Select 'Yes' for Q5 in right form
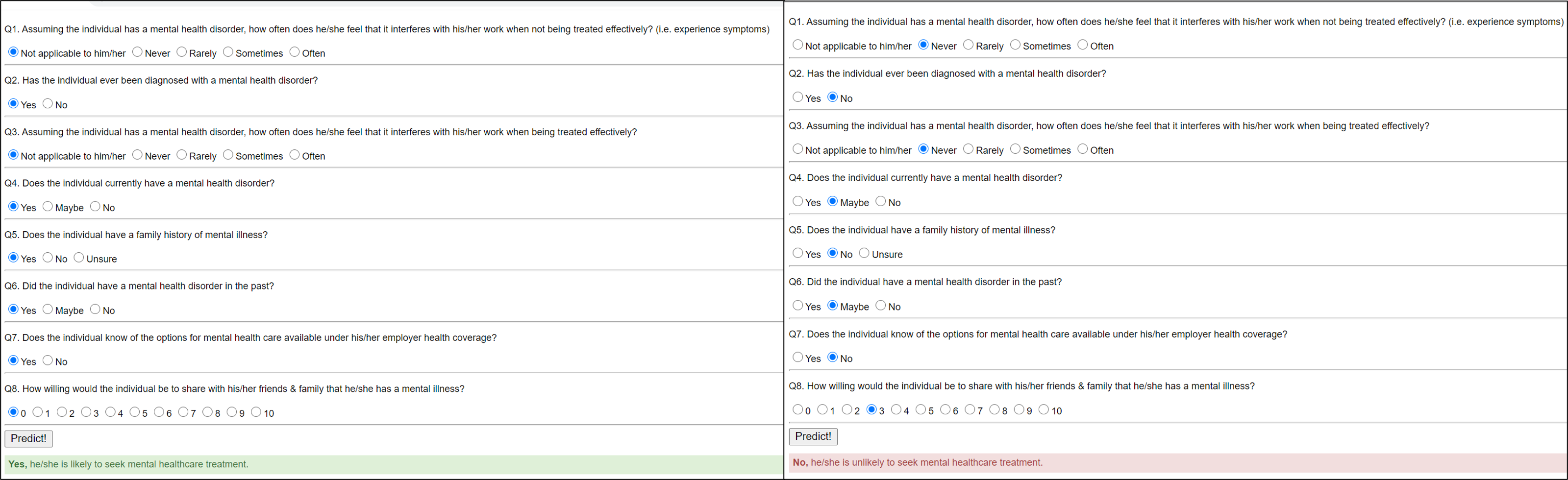1568x480 pixels. [x=798, y=253]
